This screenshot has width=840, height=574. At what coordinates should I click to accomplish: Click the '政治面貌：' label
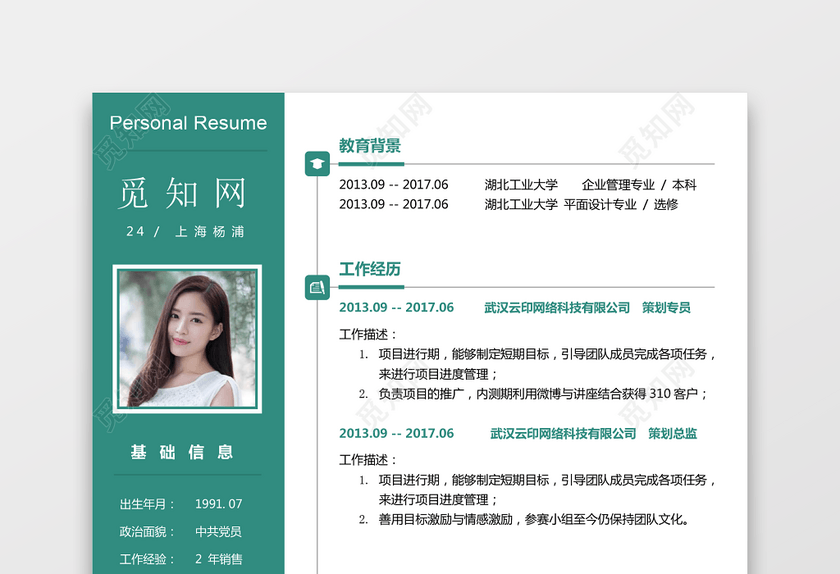(x=147, y=532)
